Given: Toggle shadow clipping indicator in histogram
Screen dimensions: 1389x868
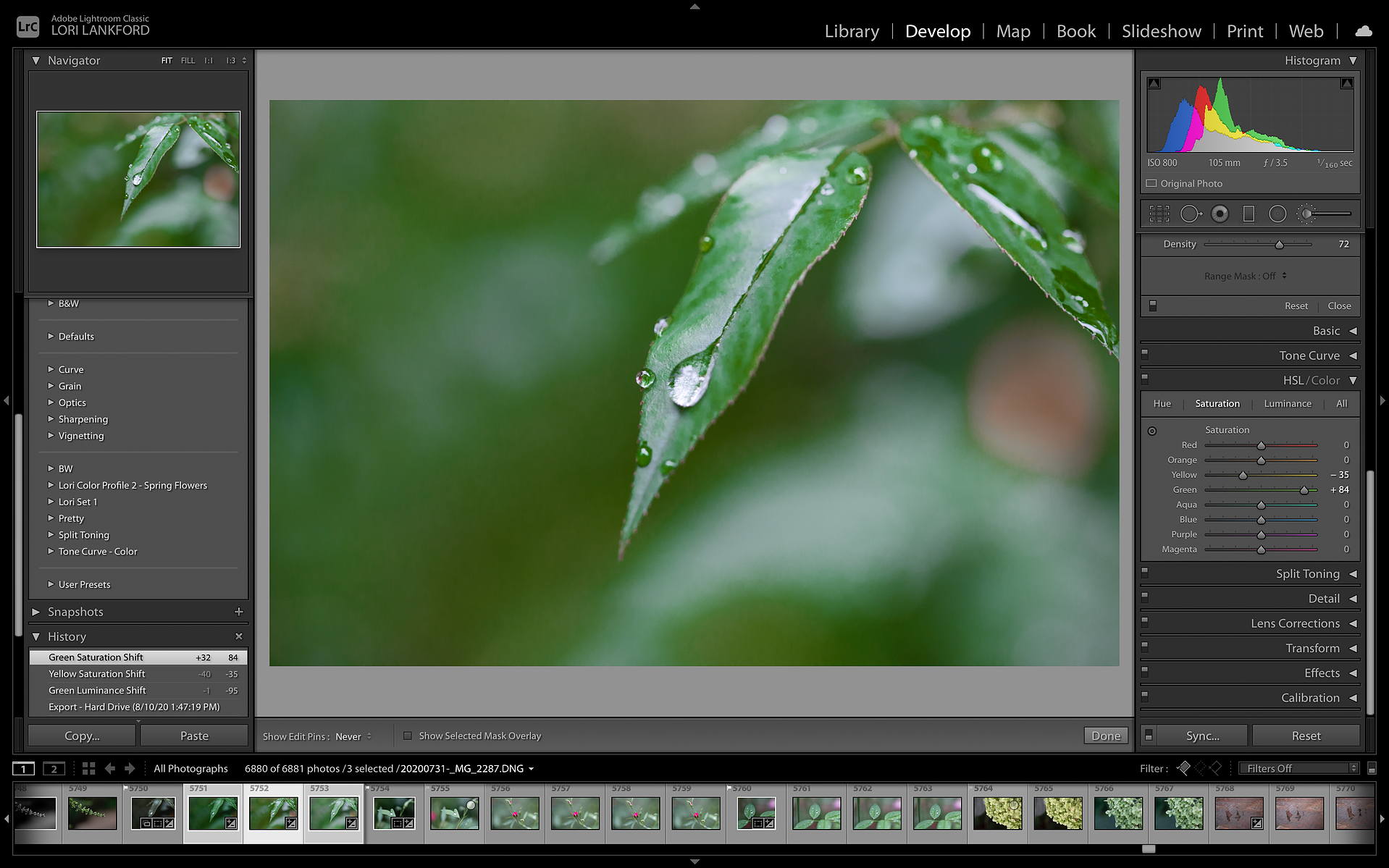Looking at the screenshot, I should [x=1154, y=83].
